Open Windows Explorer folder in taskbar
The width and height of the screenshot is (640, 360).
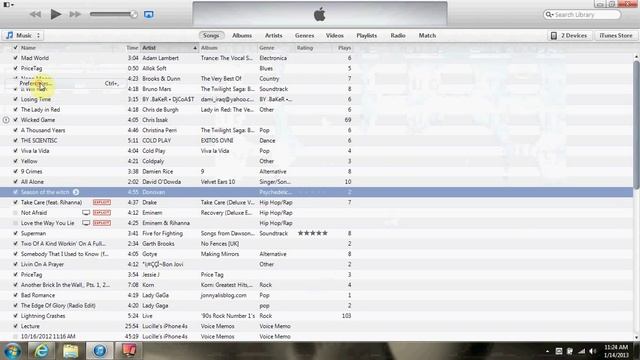tap(71, 351)
